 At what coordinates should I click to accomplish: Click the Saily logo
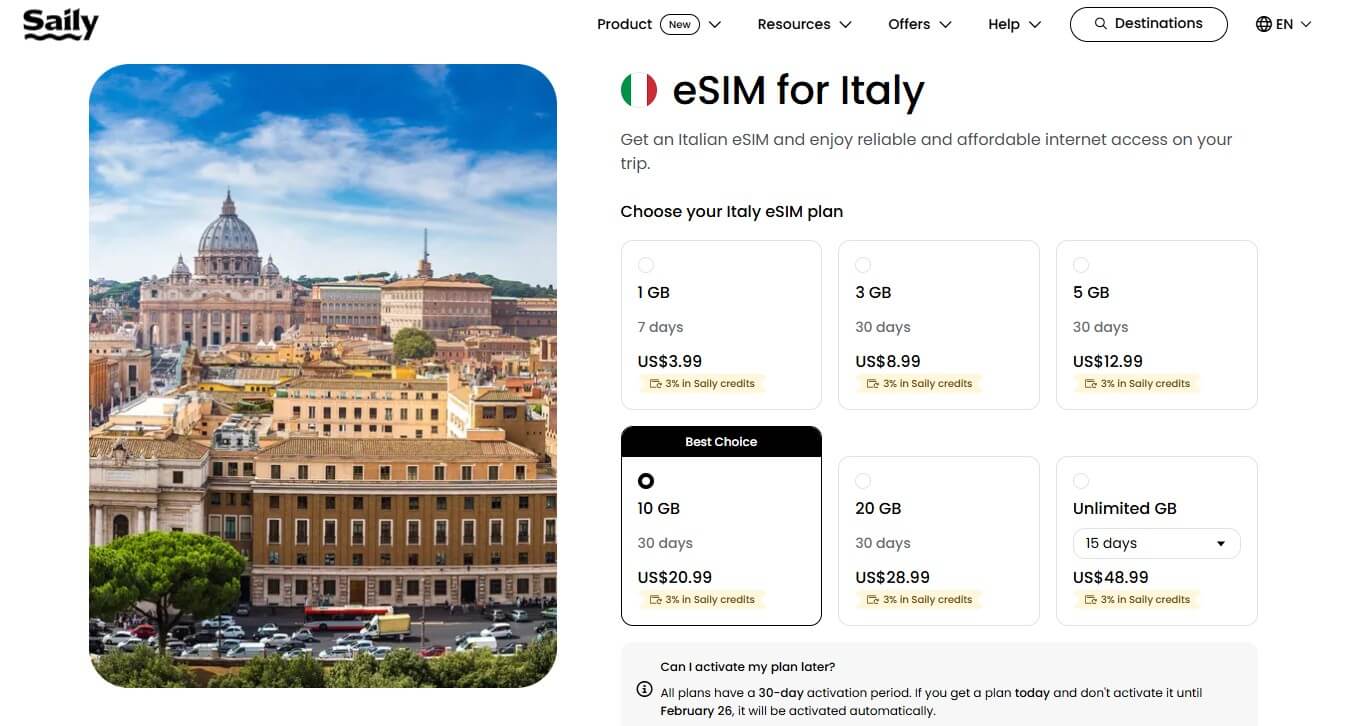pos(60,25)
